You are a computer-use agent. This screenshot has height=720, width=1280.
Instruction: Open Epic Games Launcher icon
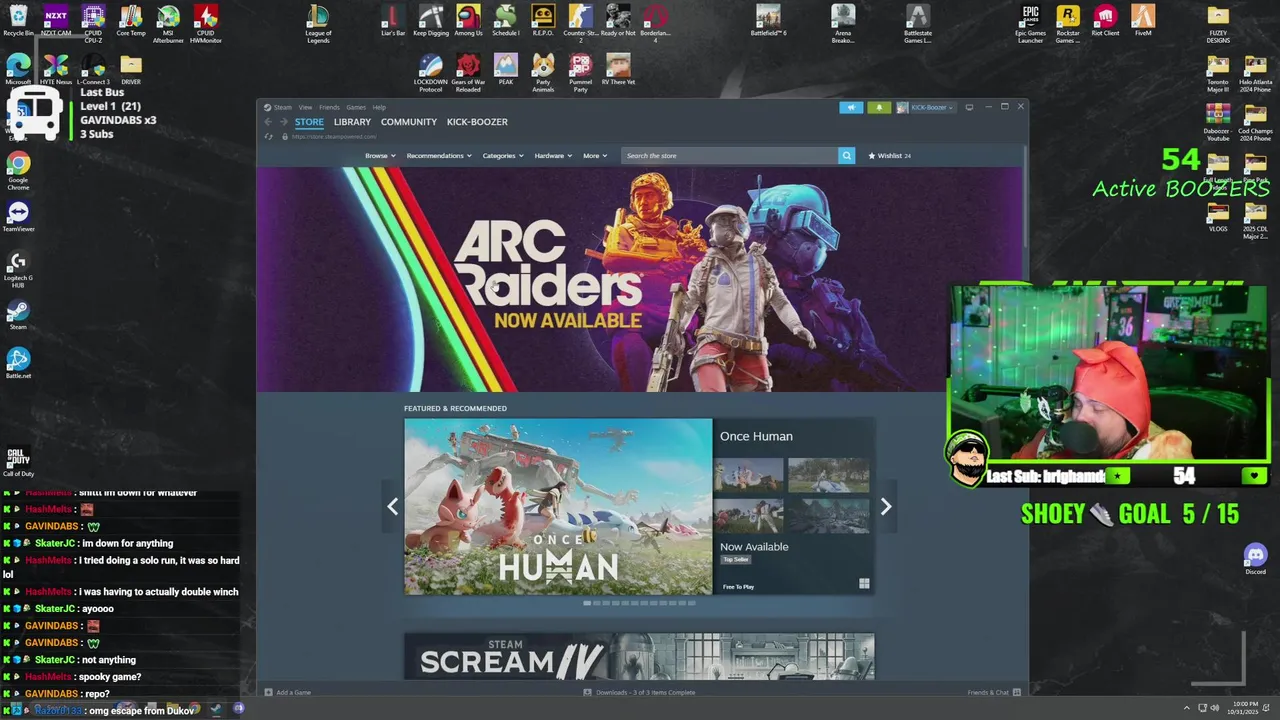[1030, 24]
